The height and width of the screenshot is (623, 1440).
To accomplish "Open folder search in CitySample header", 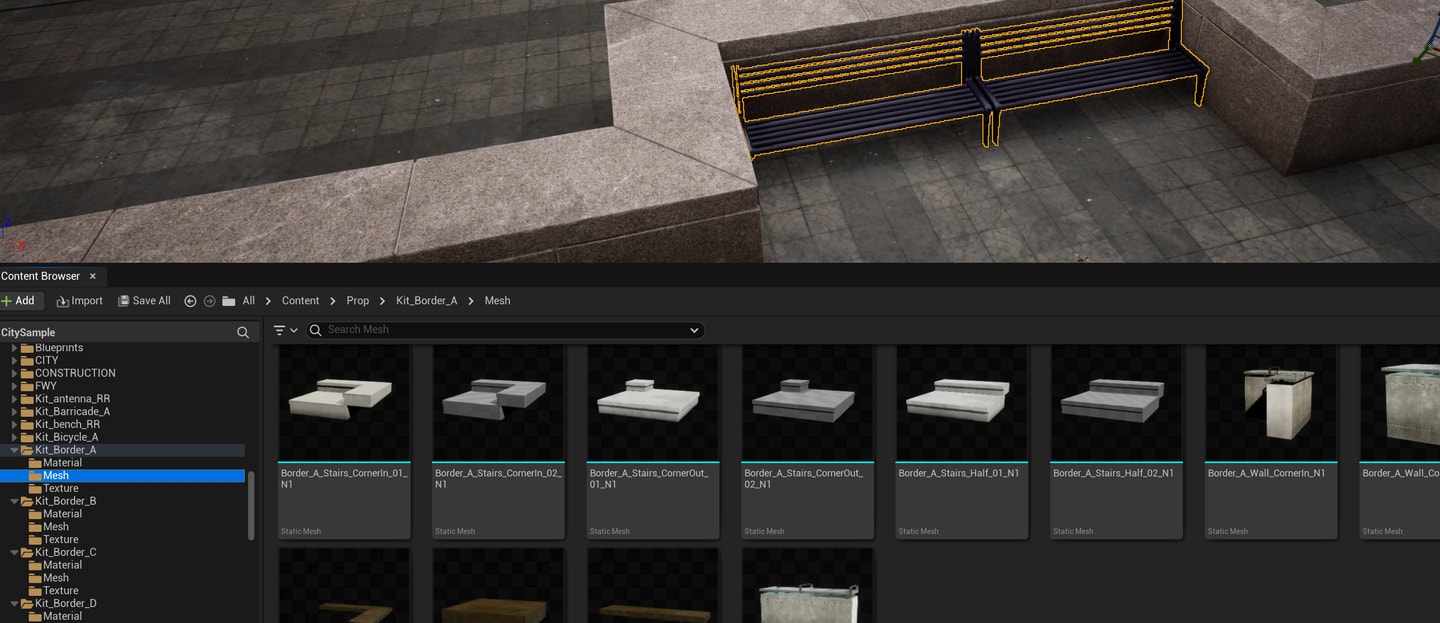I will pyautogui.click(x=243, y=333).
